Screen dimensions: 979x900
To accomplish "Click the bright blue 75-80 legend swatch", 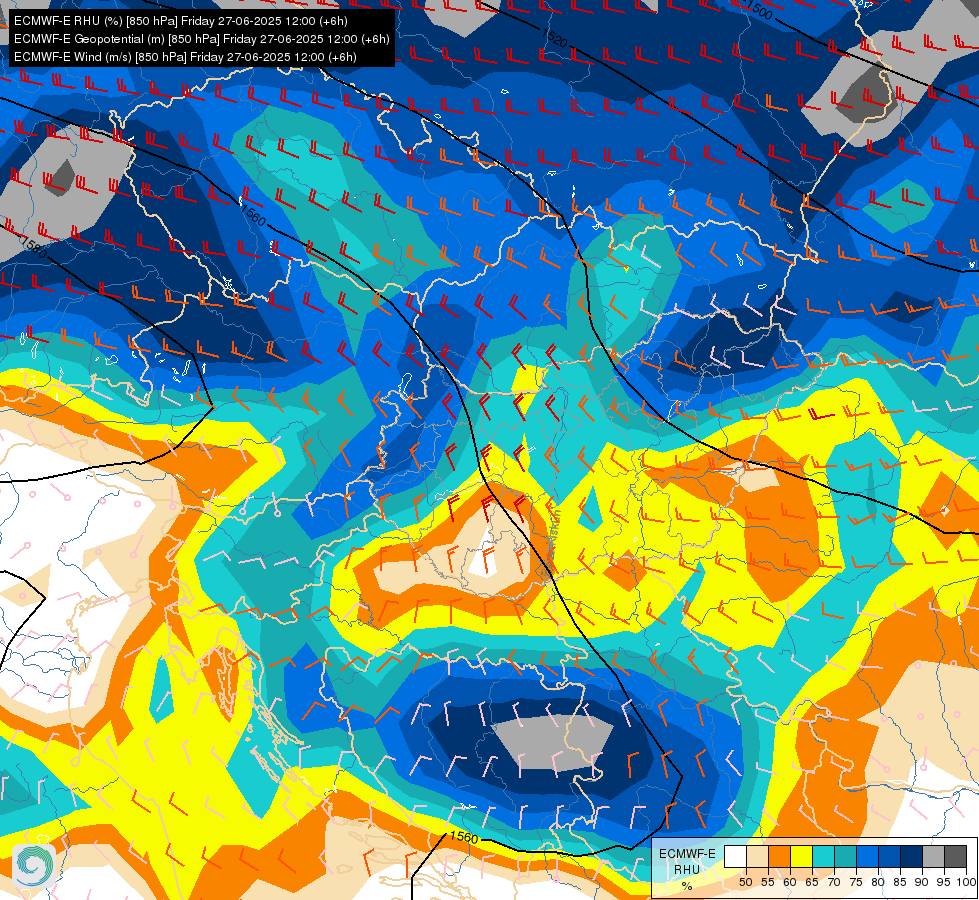I will click(867, 856).
